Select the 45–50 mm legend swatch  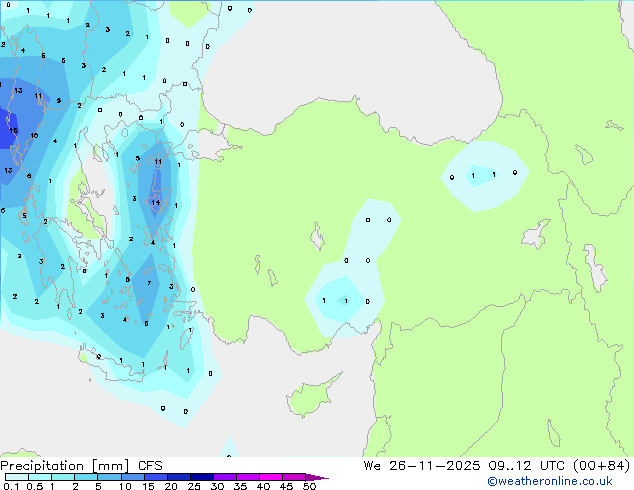[294, 477]
